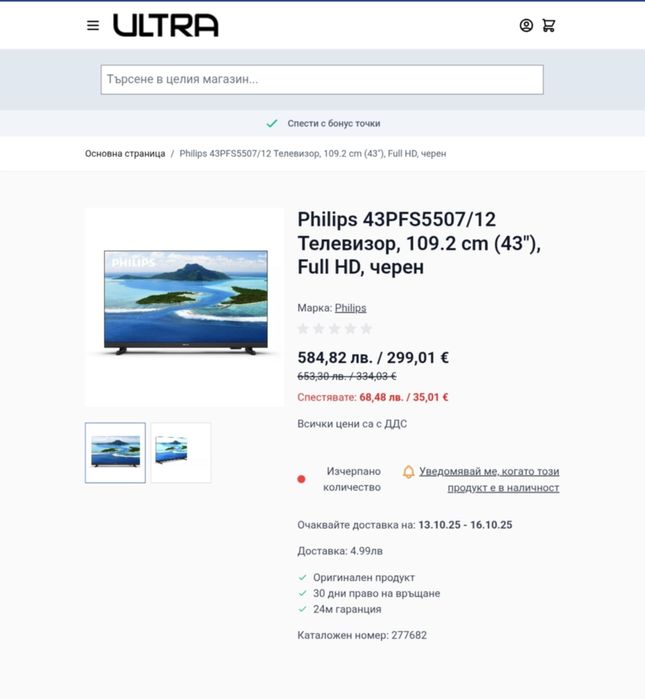The image size is (645, 699).
Task: Click the green checkmark beside bonus points
Action: tap(272, 123)
